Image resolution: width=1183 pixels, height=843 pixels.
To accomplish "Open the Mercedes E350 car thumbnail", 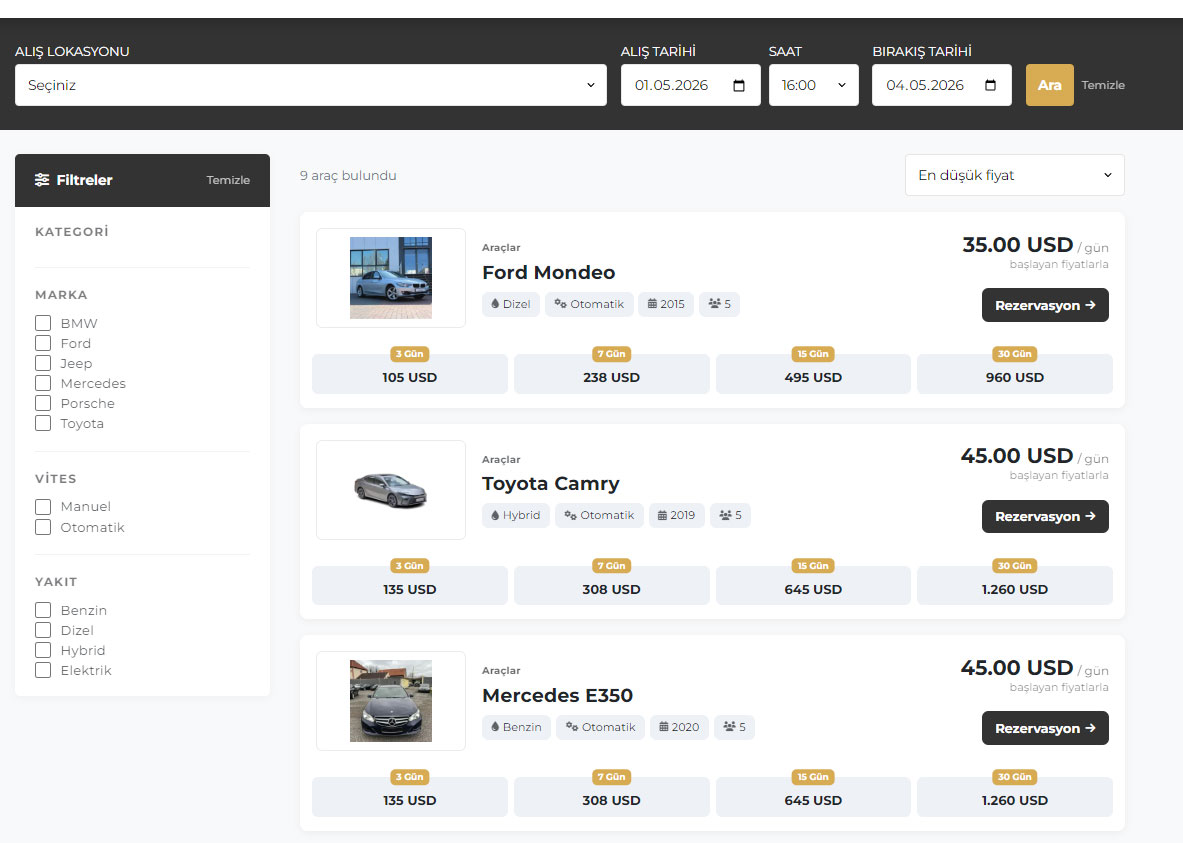I will click(x=391, y=701).
